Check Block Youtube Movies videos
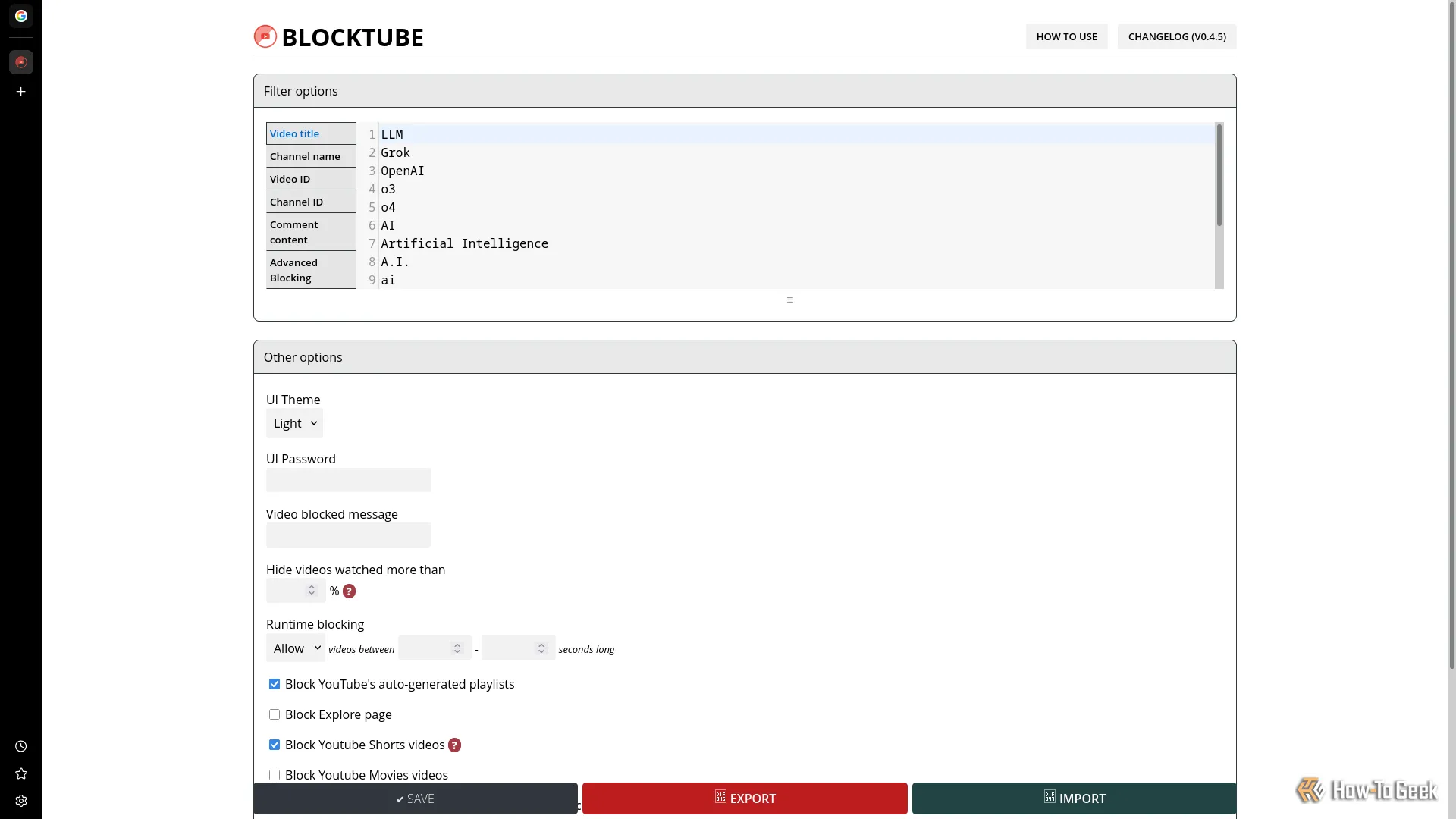Viewport: 1456px width, 819px height. 275,775
